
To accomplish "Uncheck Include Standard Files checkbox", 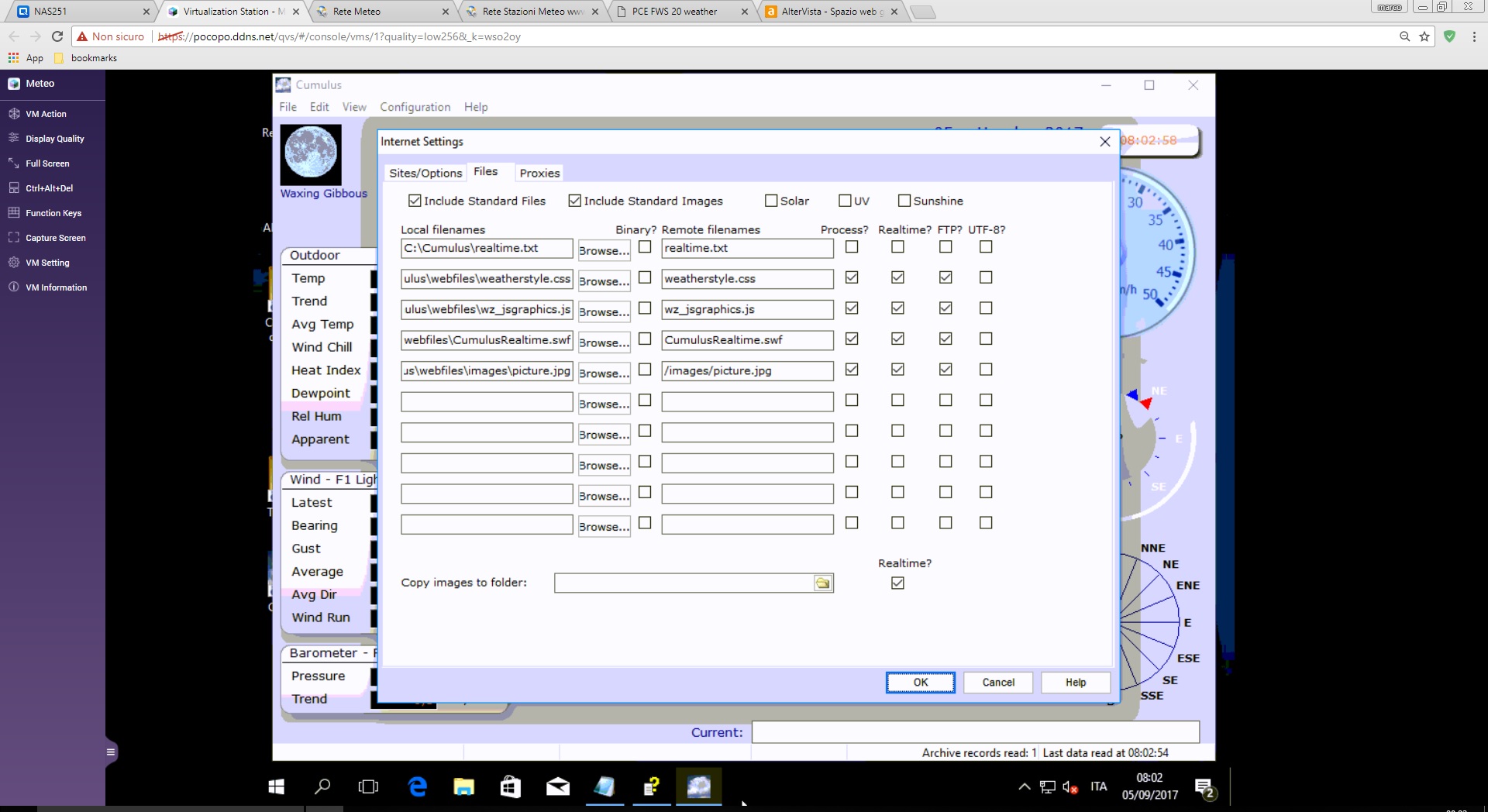I will (x=415, y=201).
